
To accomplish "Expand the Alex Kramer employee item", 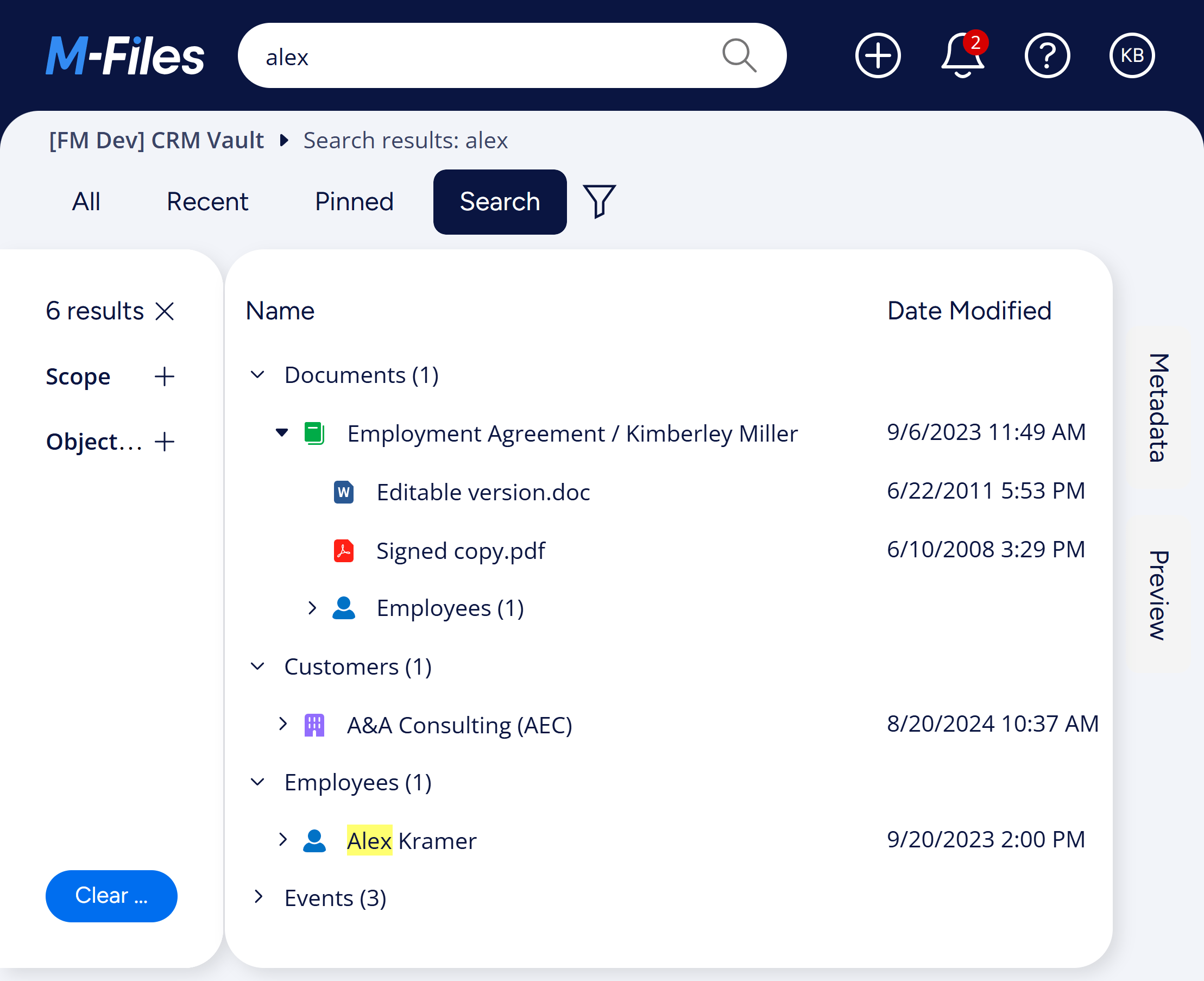I will (x=283, y=839).
